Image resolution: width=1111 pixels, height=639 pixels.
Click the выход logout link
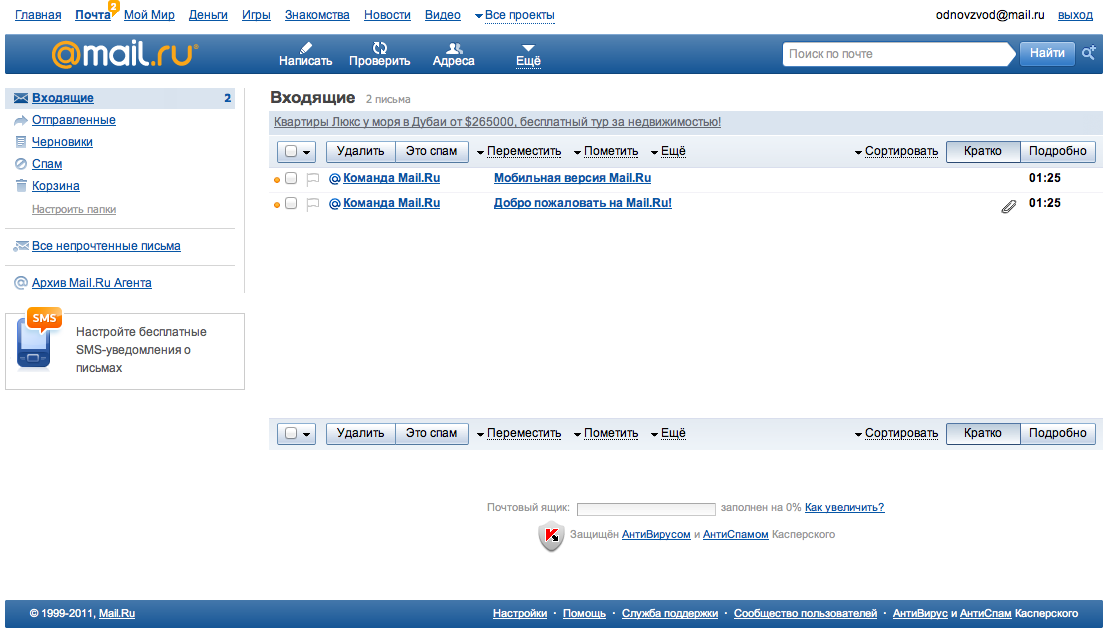point(1076,15)
